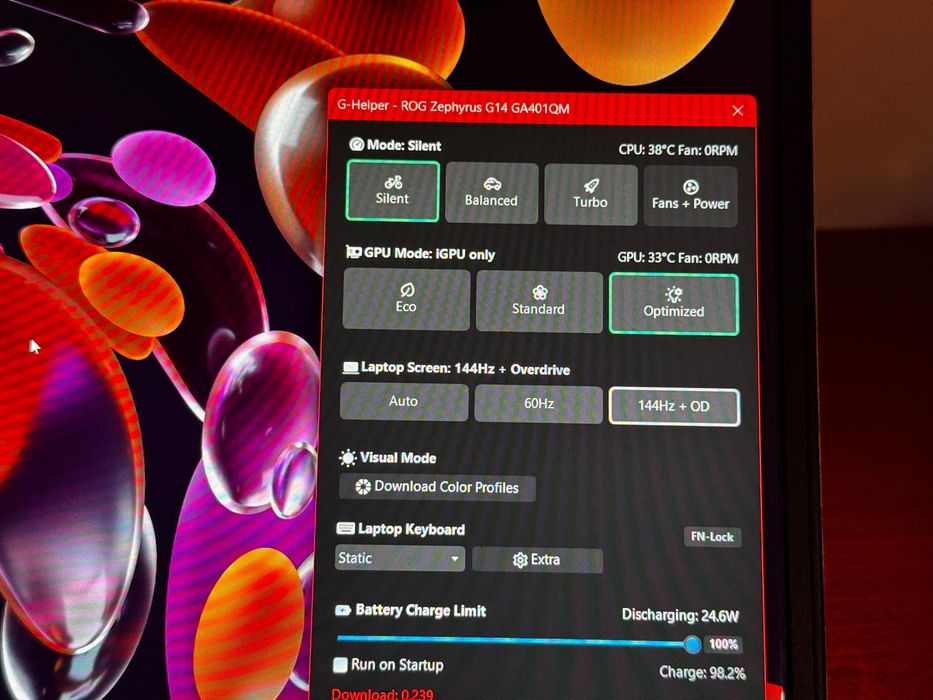Choose Eco GPU mode
This screenshot has width=933, height=700.
(406, 299)
